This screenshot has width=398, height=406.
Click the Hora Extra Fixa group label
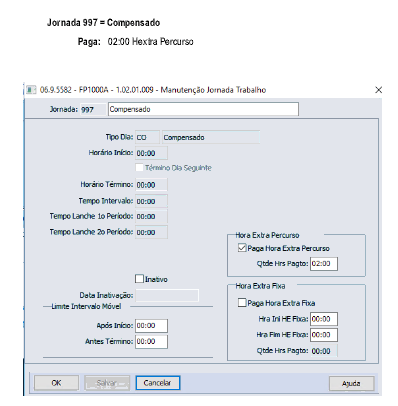pyautogui.click(x=260, y=286)
